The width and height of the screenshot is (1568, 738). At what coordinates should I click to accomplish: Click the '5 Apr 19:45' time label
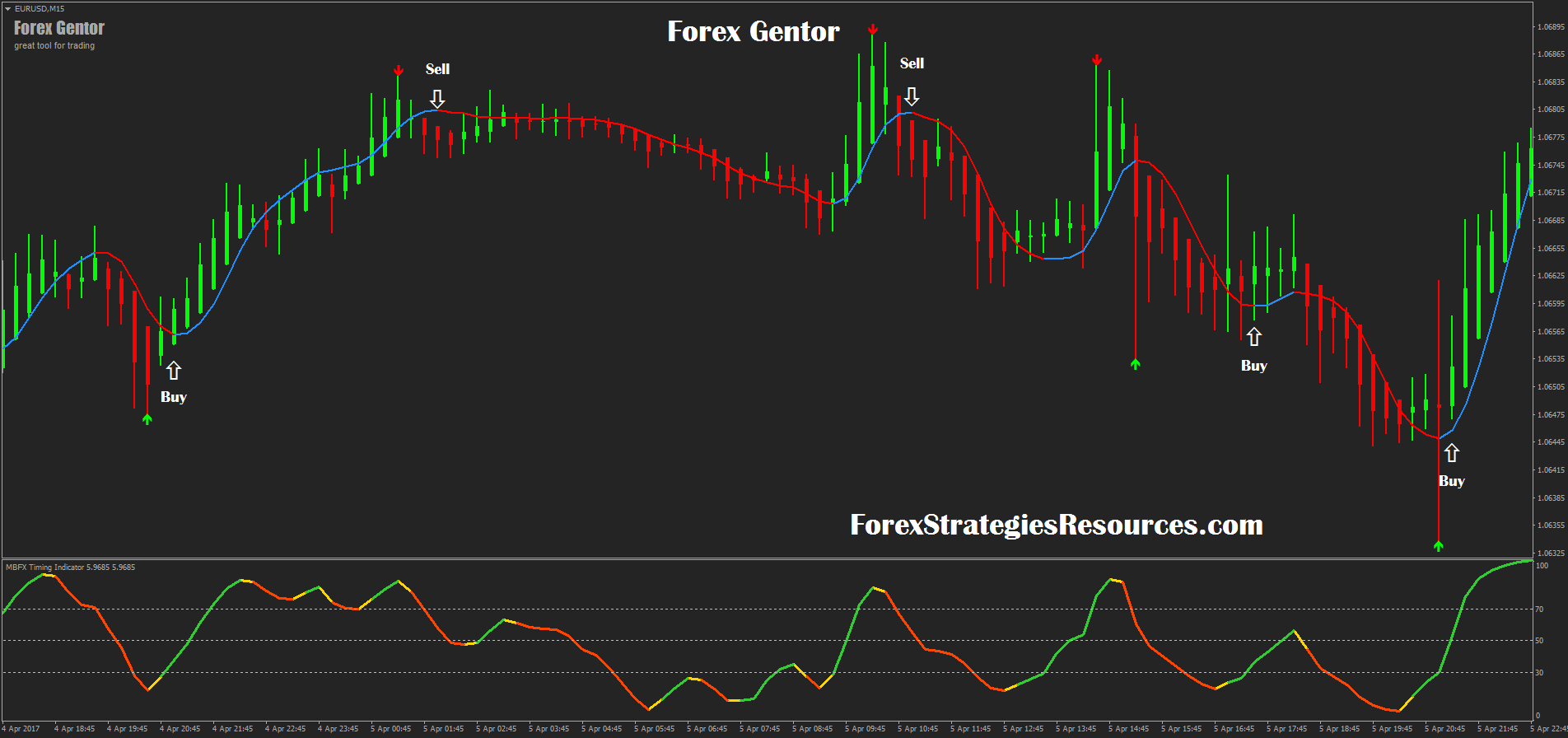tap(1393, 729)
